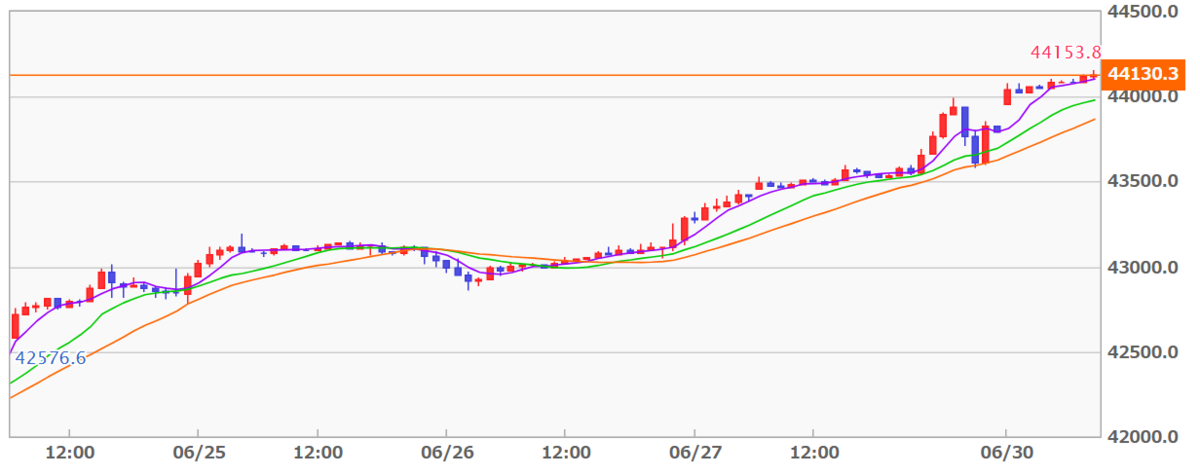Click the 12:00 time label between 06/26 and 06/27

point(564,454)
